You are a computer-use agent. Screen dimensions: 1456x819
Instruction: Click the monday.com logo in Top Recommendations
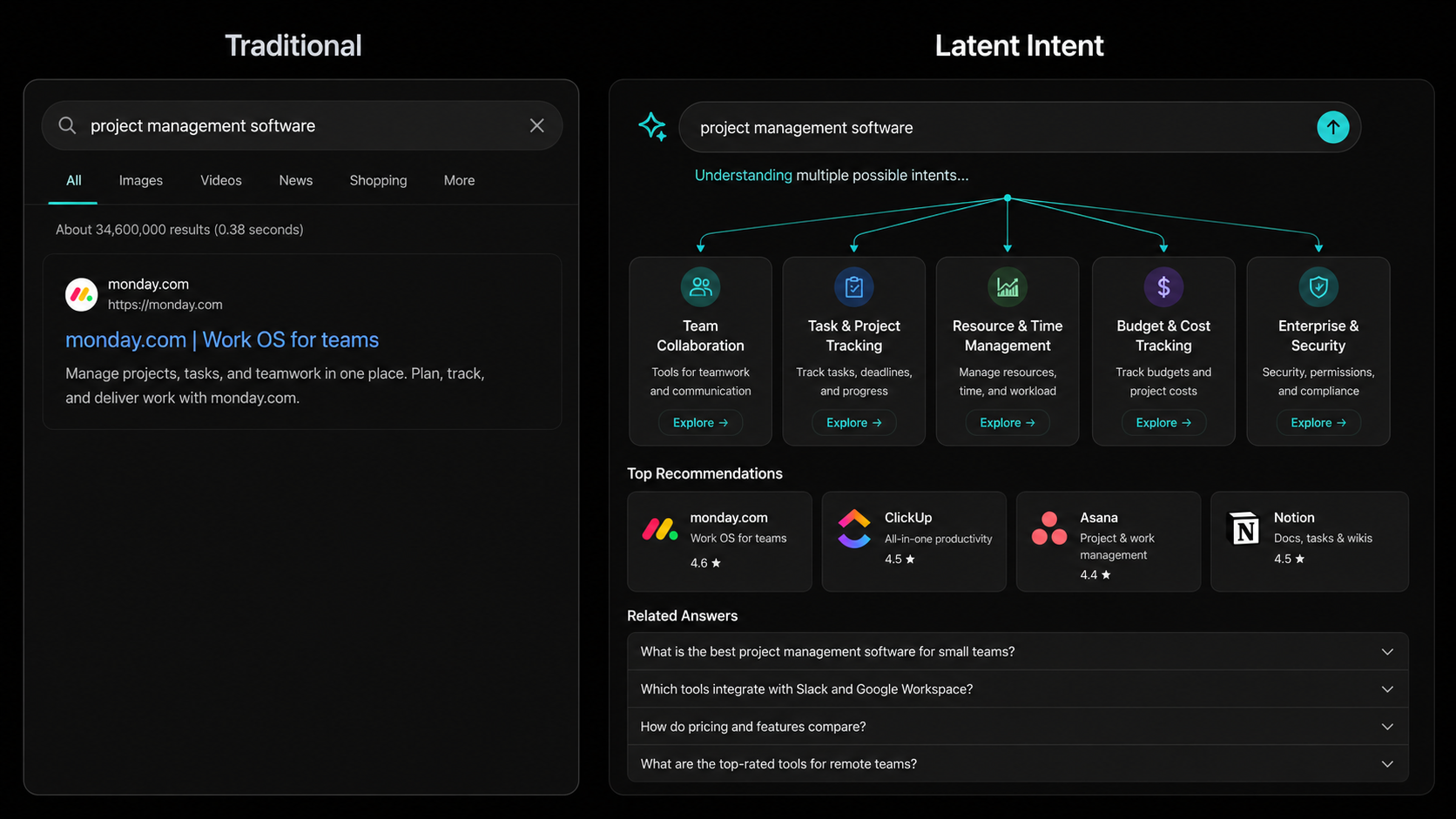coord(660,528)
